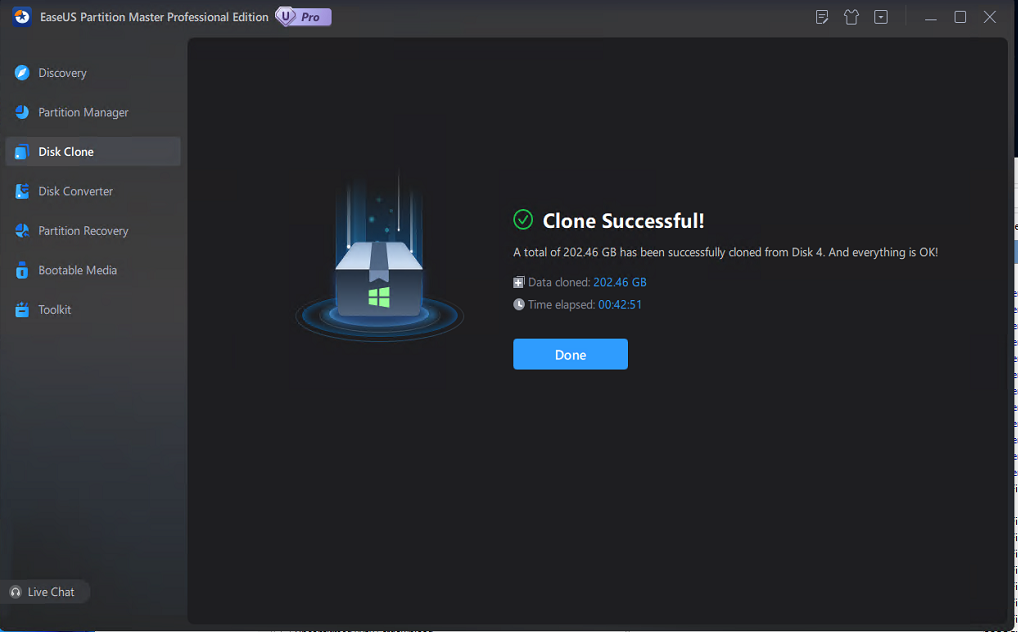Click the green success checkmark icon
The width and height of the screenshot is (1018, 632).
[x=523, y=220]
